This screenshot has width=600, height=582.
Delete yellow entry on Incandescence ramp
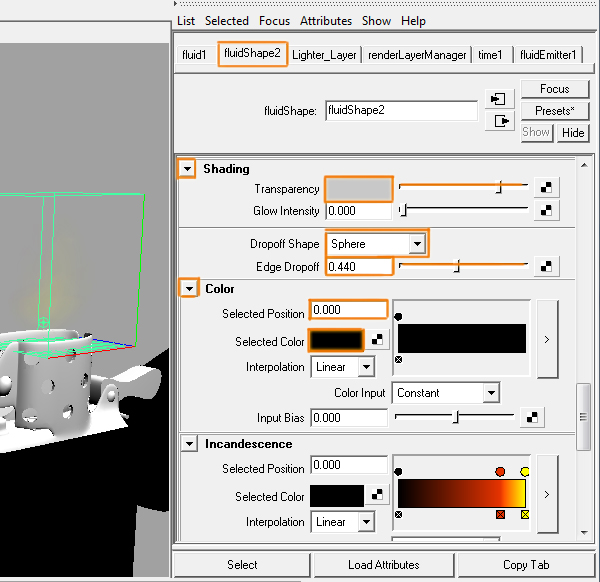tap(525, 514)
